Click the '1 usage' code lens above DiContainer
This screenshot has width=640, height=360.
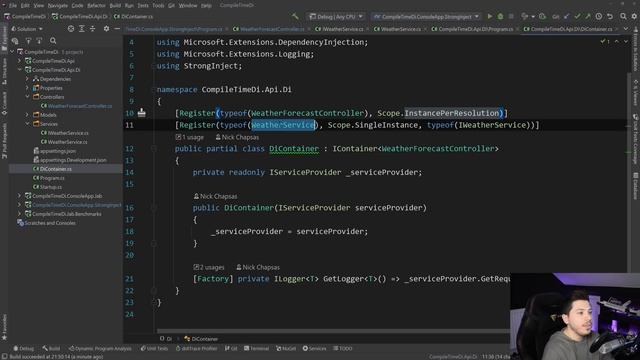pos(189,137)
